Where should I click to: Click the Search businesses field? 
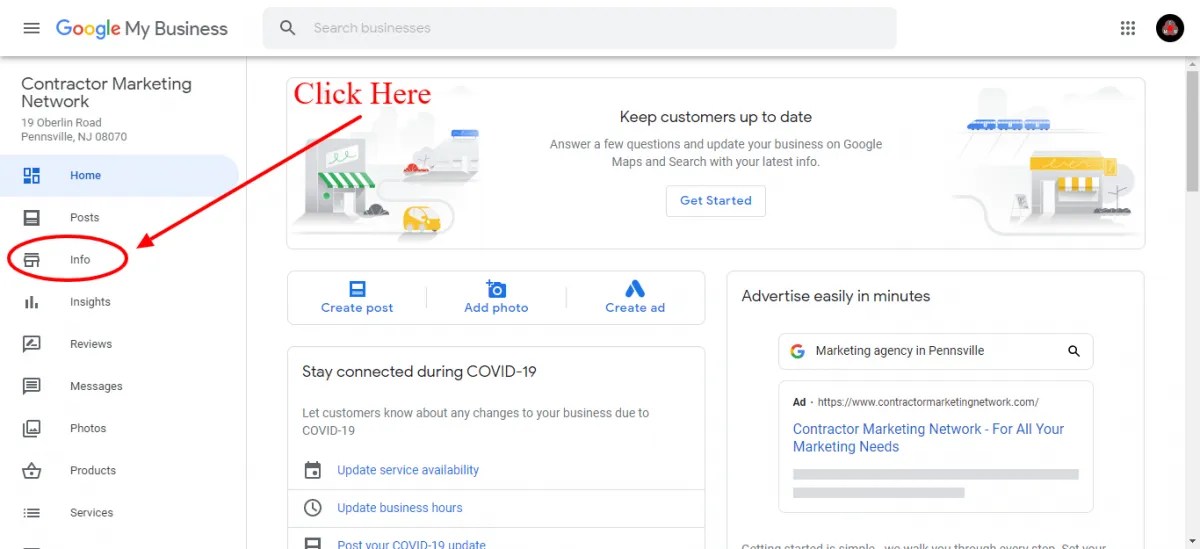point(580,28)
